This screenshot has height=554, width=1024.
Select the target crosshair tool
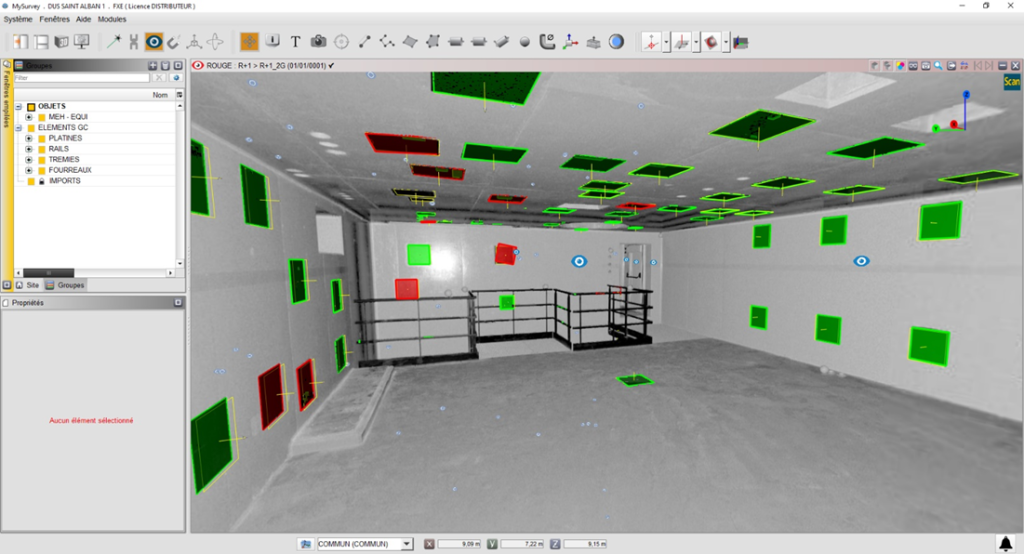pyautogui.click(x=341, y=42)
